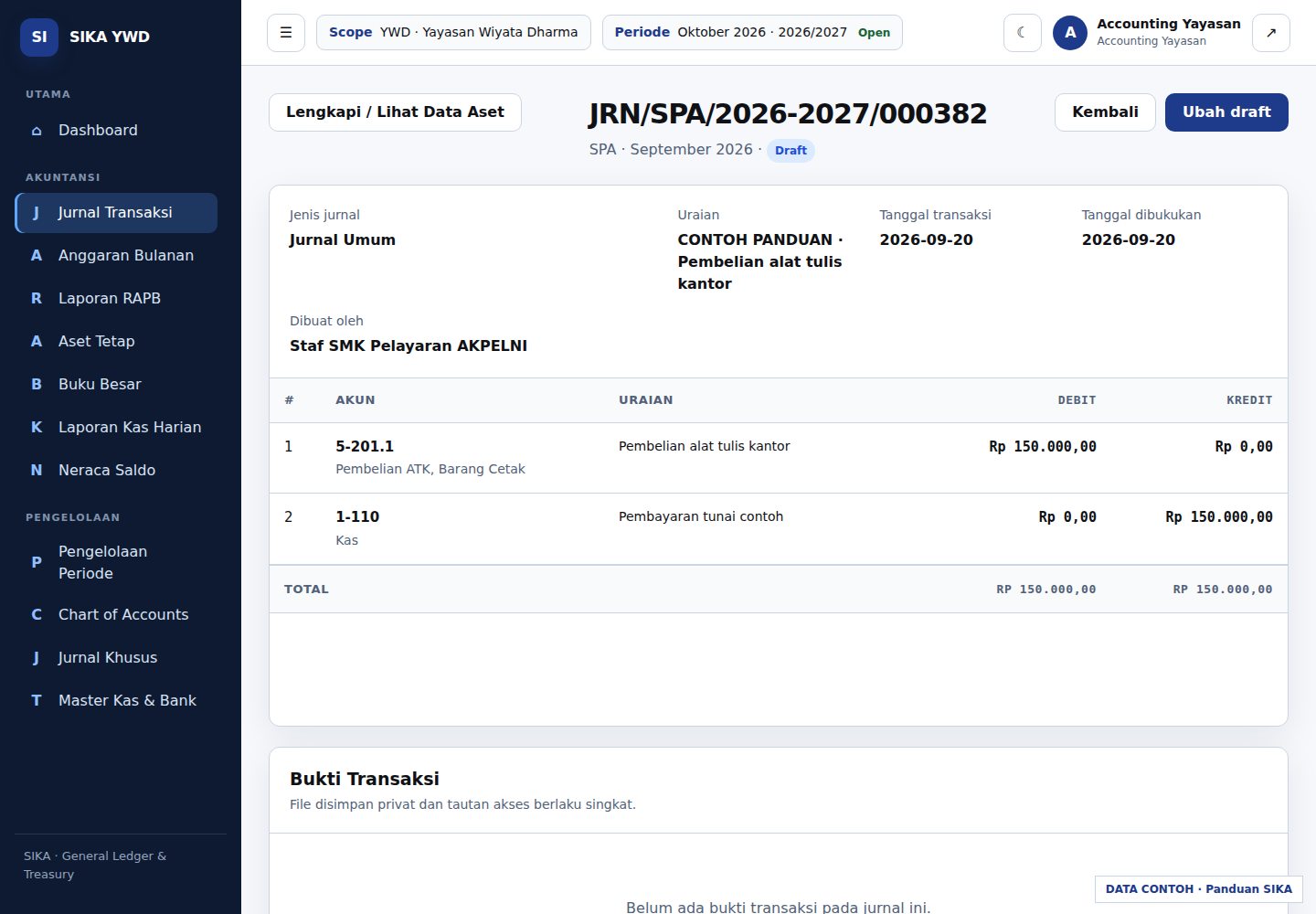The image size is (1316, 914).
Task: Click the Kembali button
Action: click(1105, 112)
